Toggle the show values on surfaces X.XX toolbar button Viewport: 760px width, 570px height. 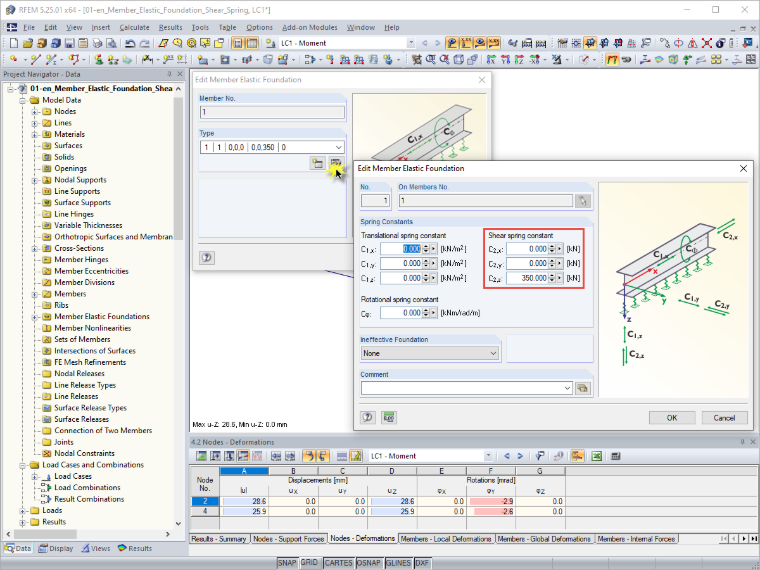[494, 43]
